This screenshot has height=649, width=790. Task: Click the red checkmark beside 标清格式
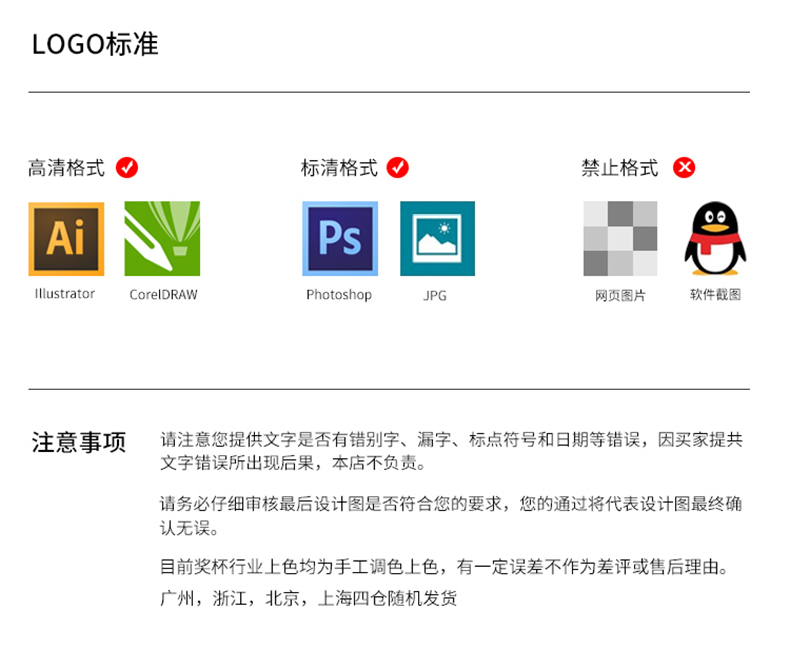[398, 168]
